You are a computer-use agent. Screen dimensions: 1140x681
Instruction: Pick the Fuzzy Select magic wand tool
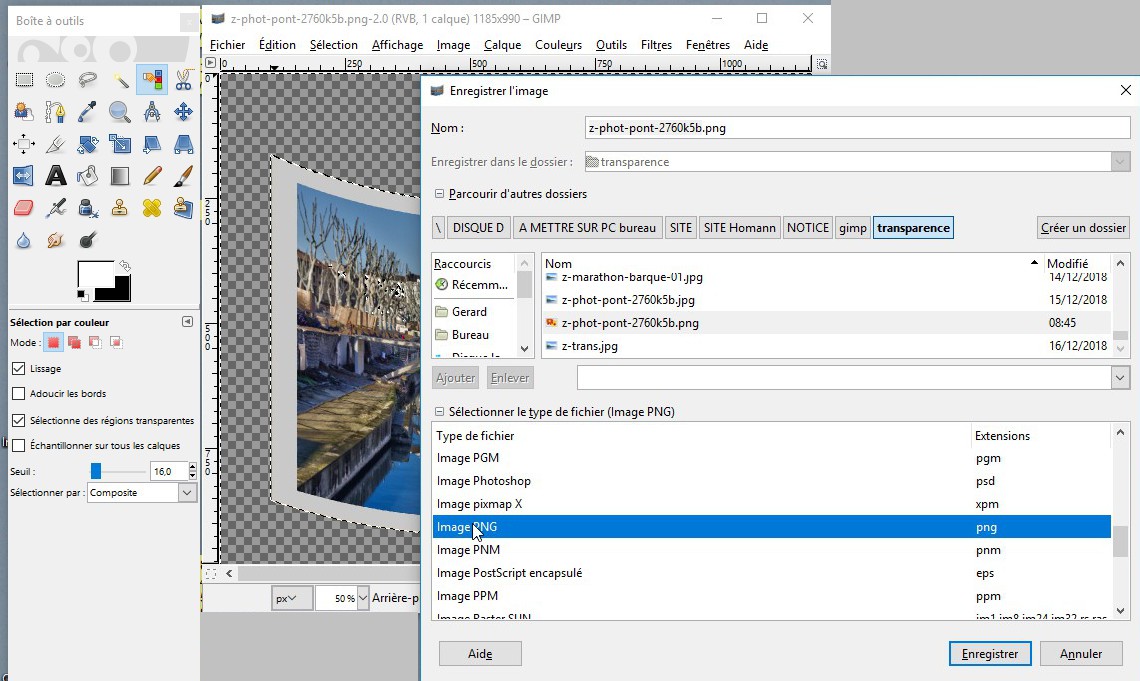coord(119,80)
